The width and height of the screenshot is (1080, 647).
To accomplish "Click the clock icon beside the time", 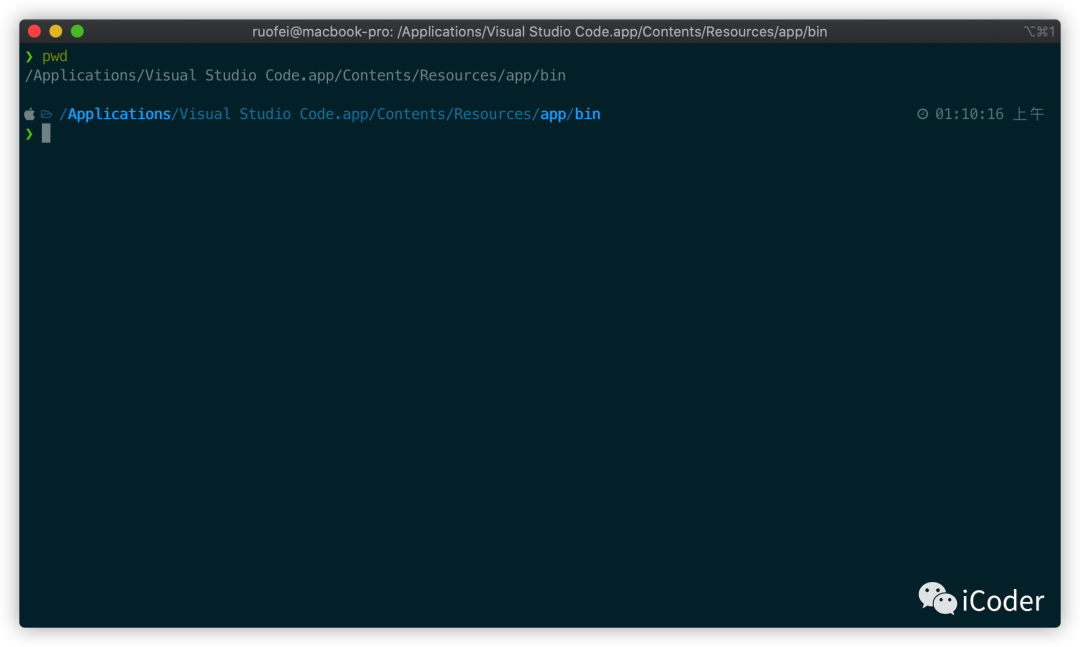I will (922, 114).
